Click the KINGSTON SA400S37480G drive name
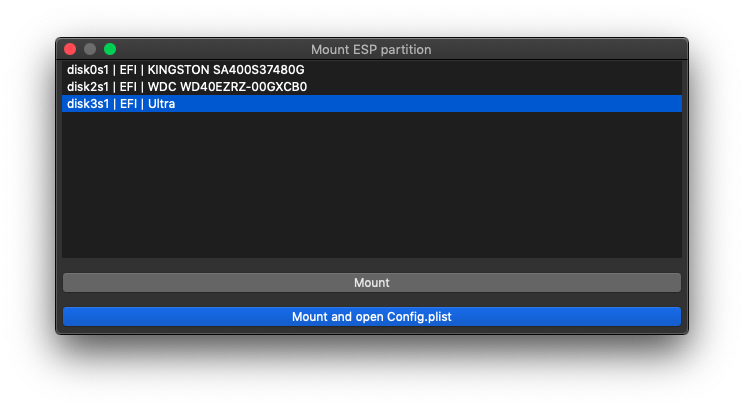 coord(226,70)
